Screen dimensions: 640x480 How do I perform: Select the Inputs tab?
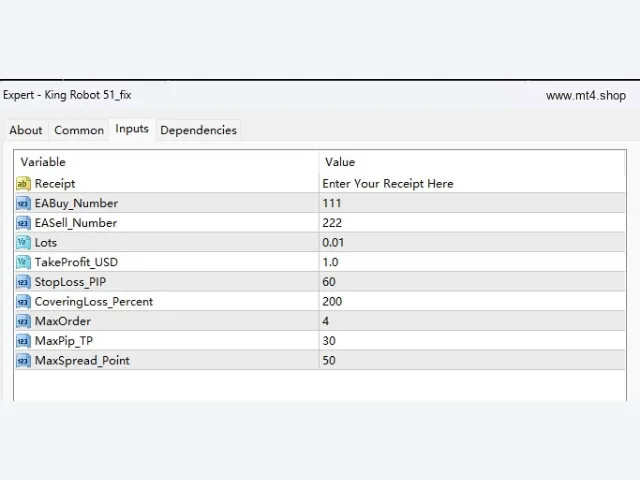point(132,129)
